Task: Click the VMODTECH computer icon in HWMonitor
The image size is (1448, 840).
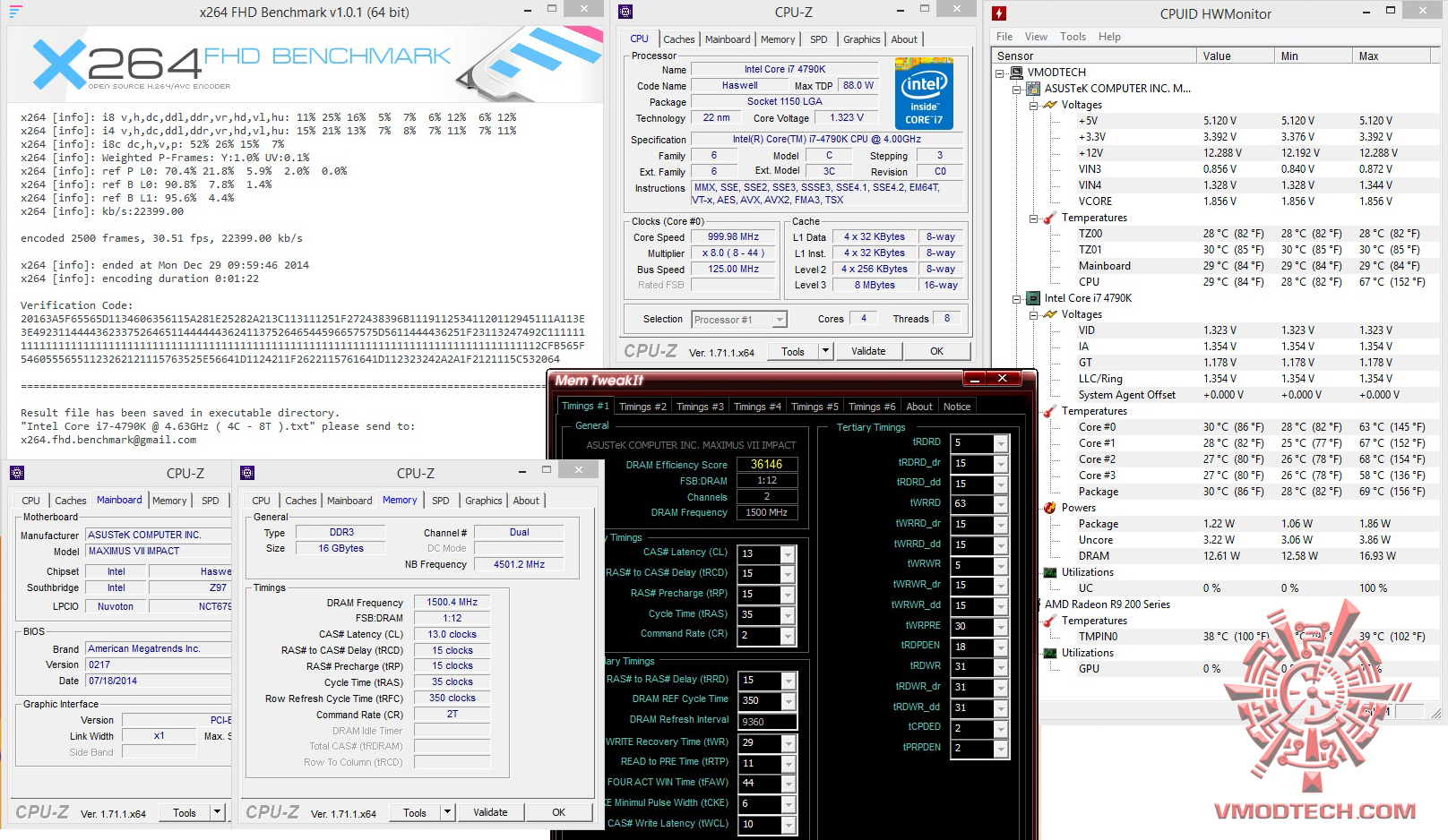Action: click(x=1017, y=73)
